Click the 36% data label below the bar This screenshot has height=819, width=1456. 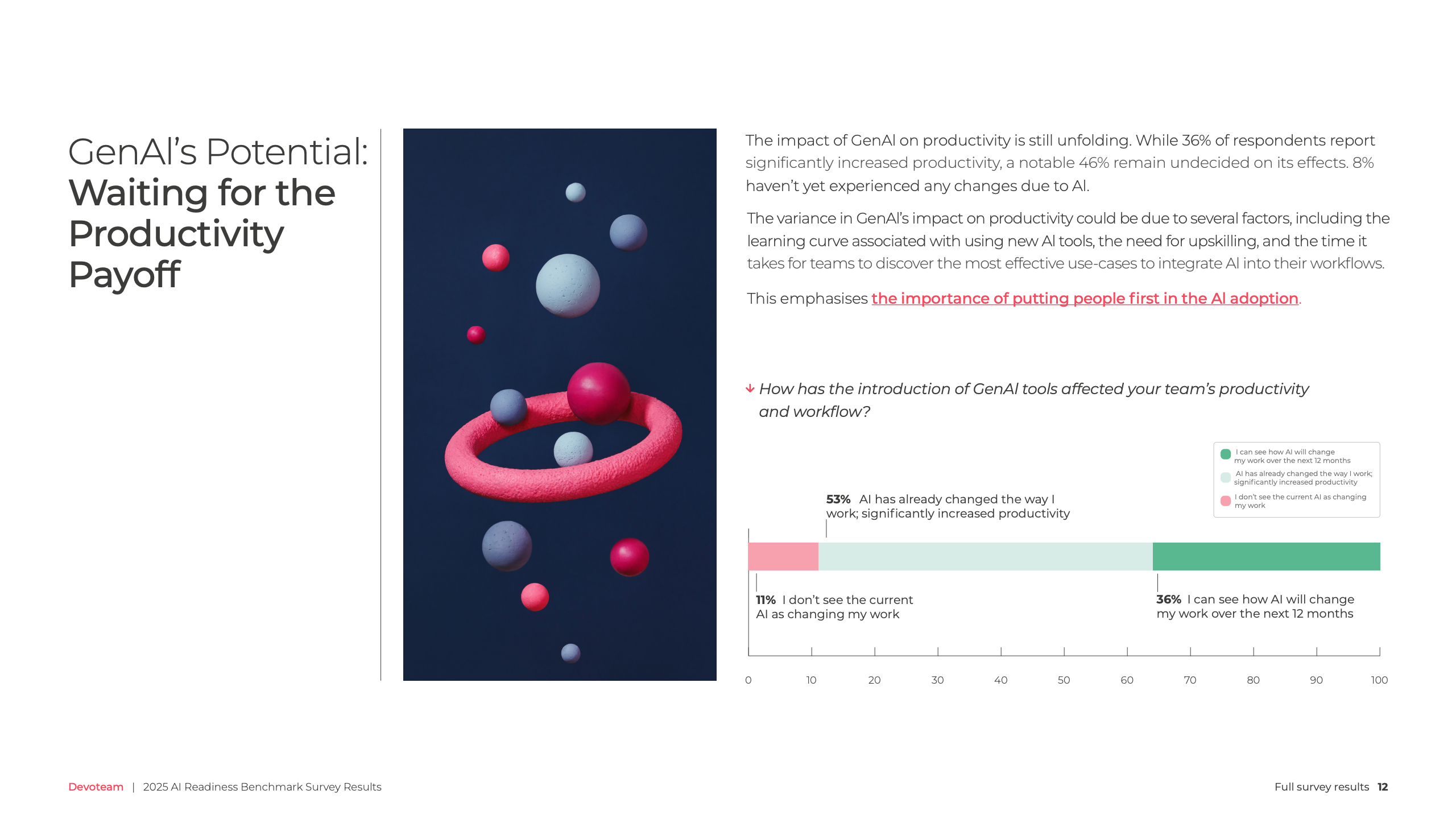(x=1168, y=599)
